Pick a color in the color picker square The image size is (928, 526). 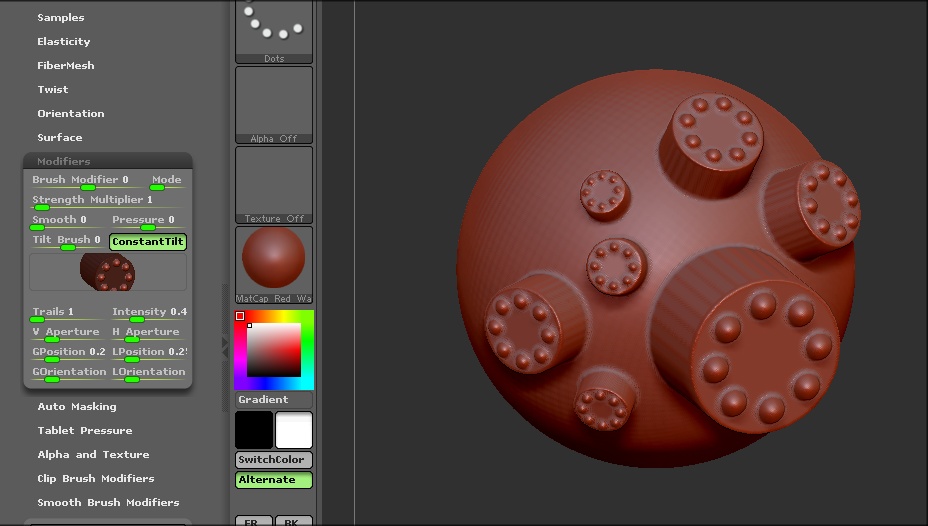(274, 350)
